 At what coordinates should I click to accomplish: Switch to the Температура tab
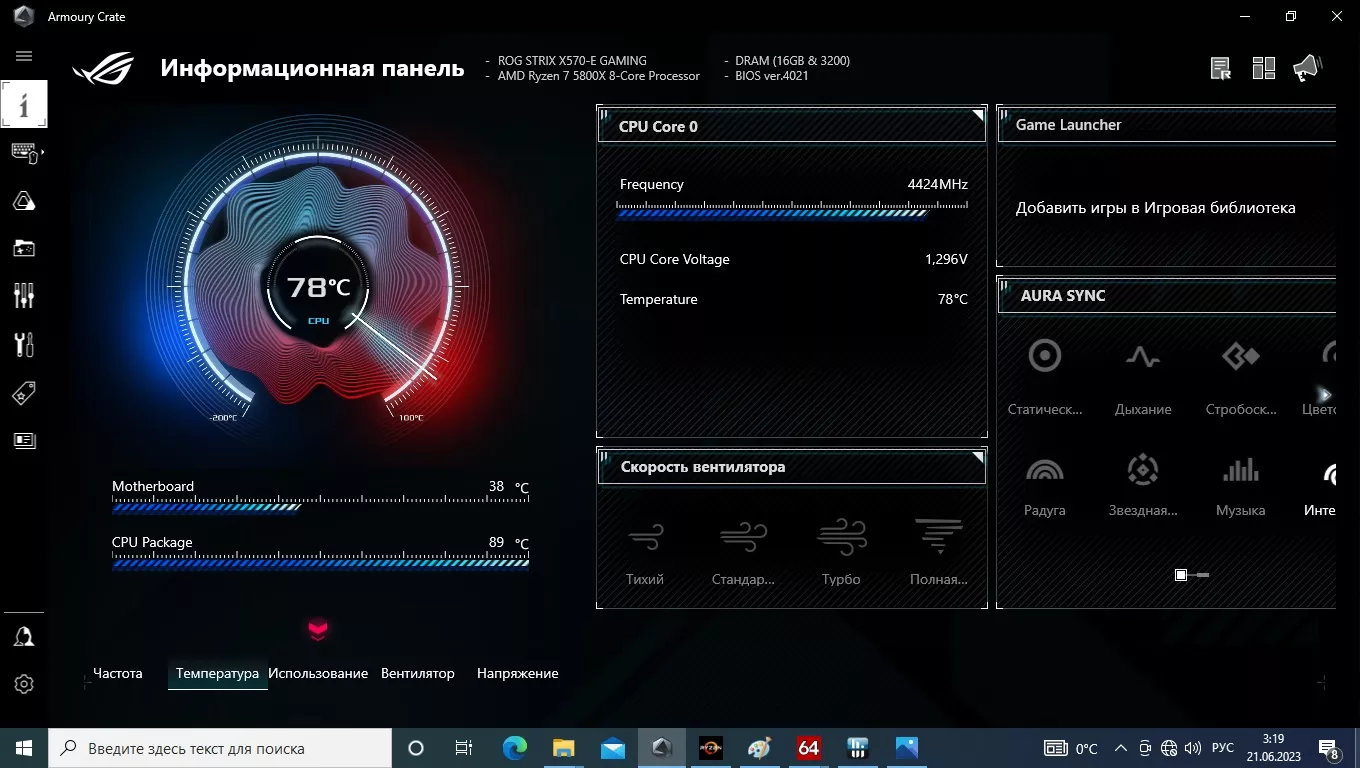[217, 674]
